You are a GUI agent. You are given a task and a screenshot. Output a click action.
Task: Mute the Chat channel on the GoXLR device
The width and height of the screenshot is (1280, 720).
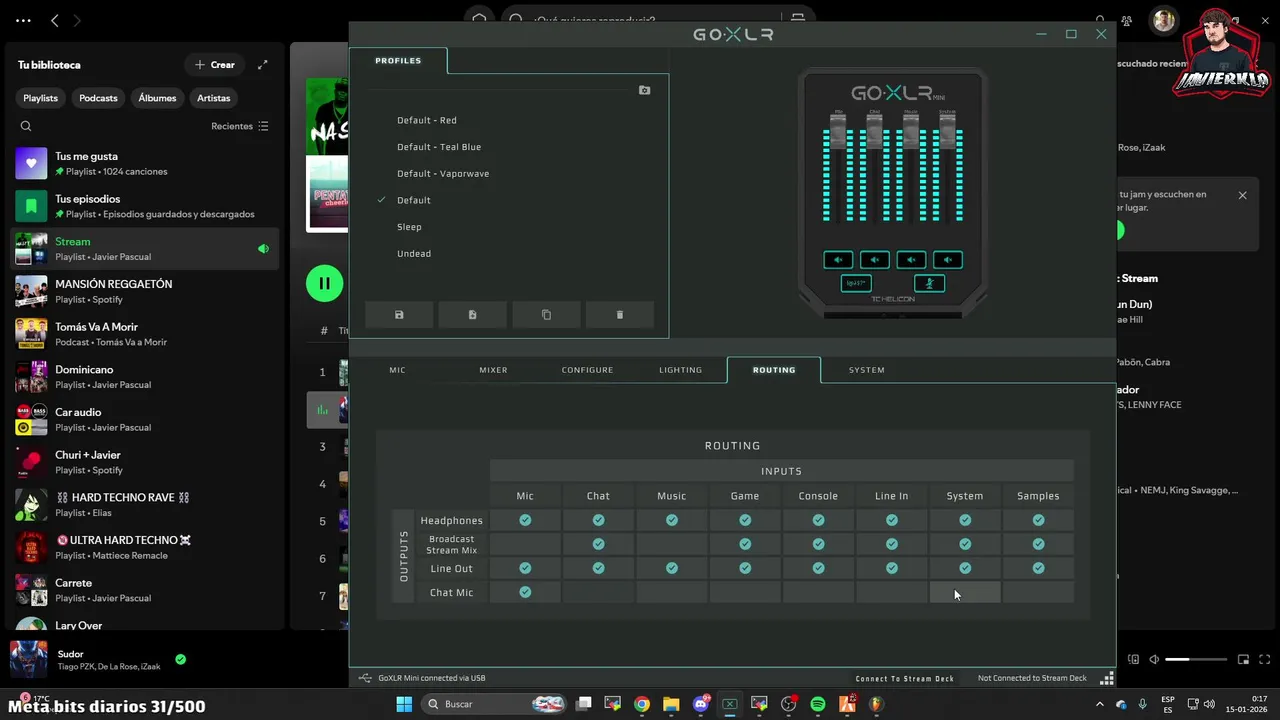pos(875,260)
